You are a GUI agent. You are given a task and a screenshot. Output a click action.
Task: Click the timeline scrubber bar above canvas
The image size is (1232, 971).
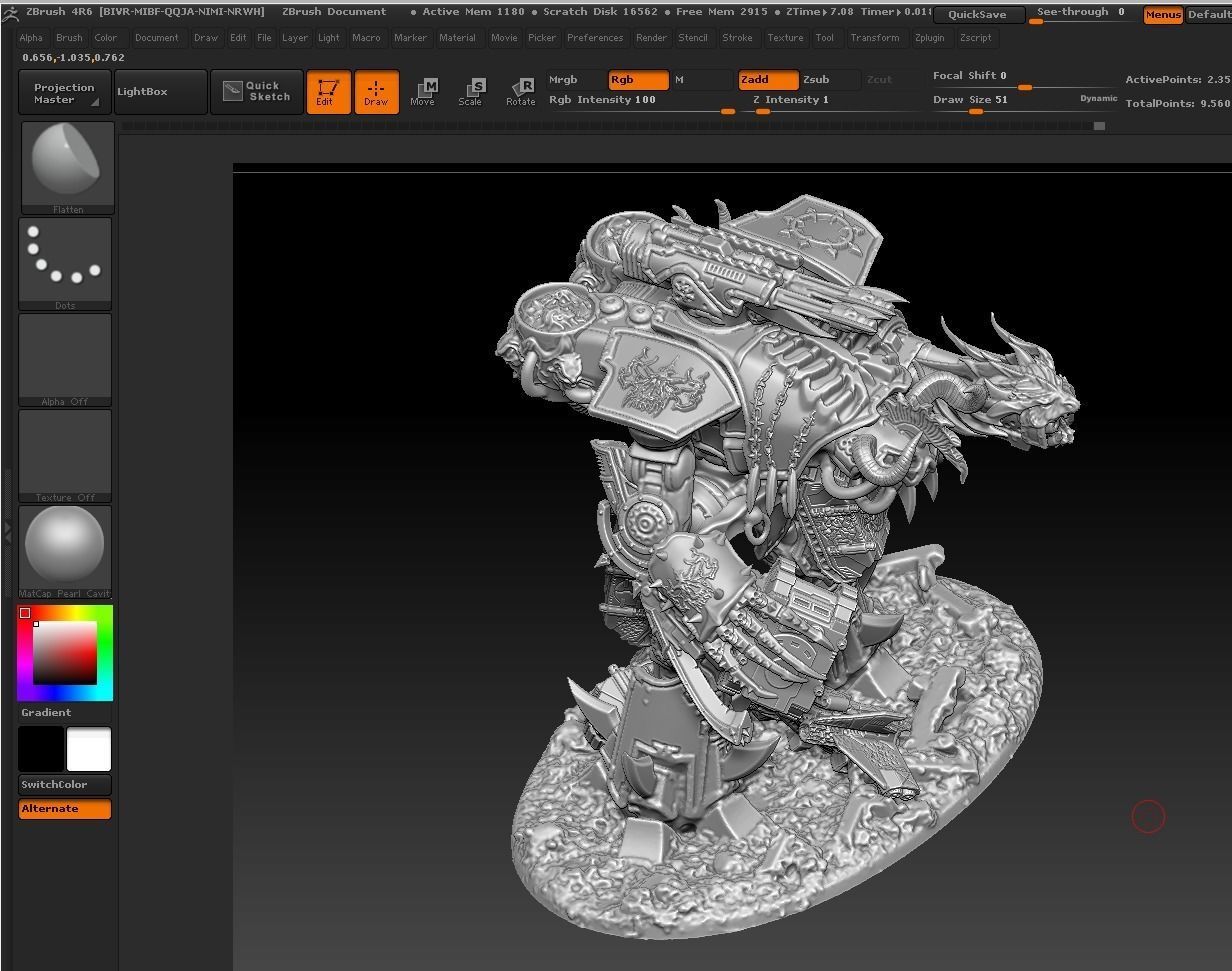(x=612, y=126)
